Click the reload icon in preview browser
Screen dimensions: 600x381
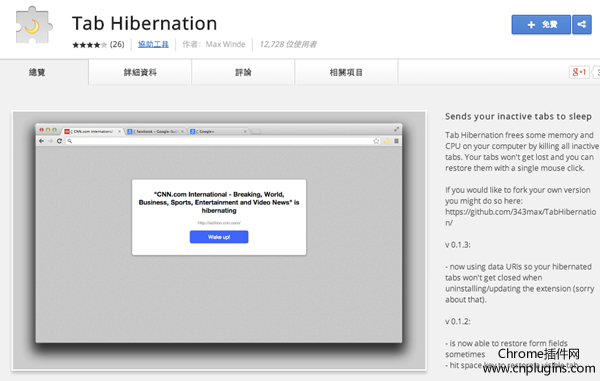[59, 141]
